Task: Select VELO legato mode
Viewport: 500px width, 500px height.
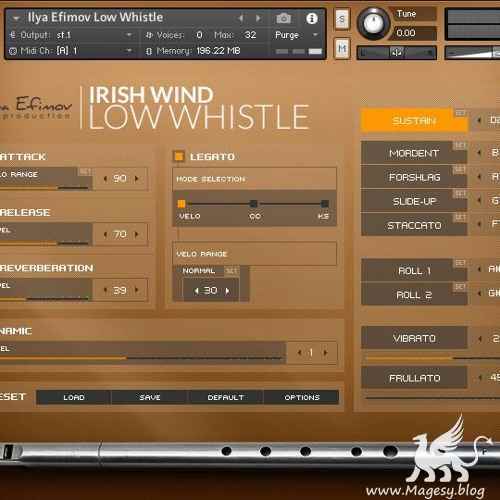Action: [182, 204]
